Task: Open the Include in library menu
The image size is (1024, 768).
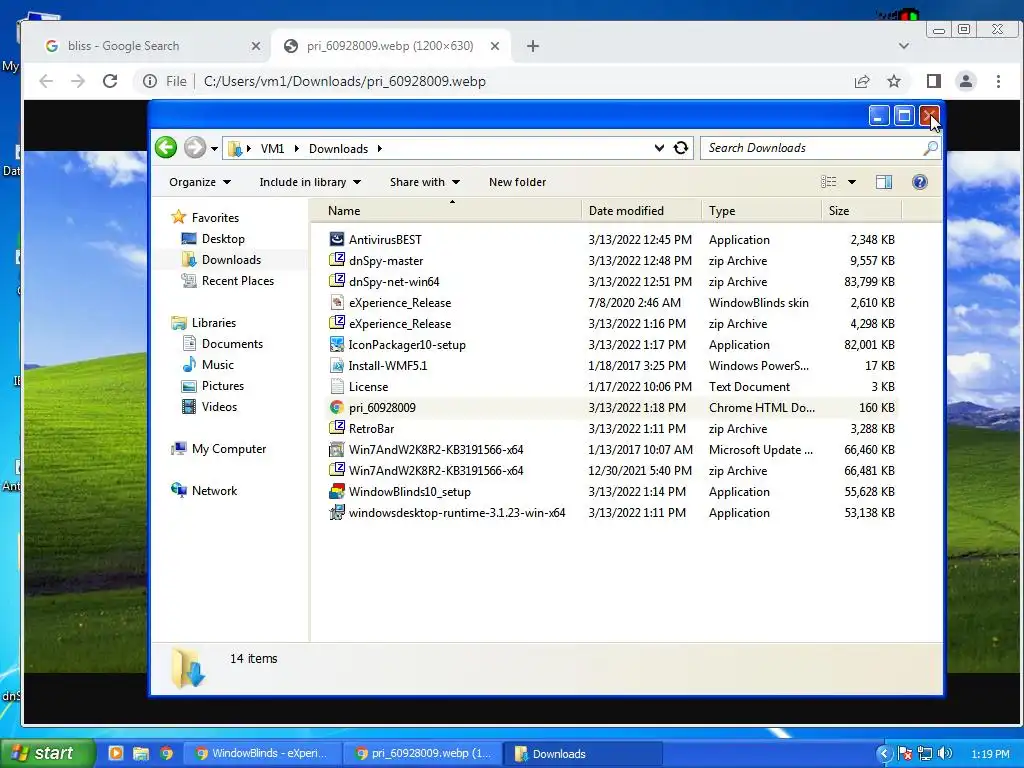Action: coord(310,182)
